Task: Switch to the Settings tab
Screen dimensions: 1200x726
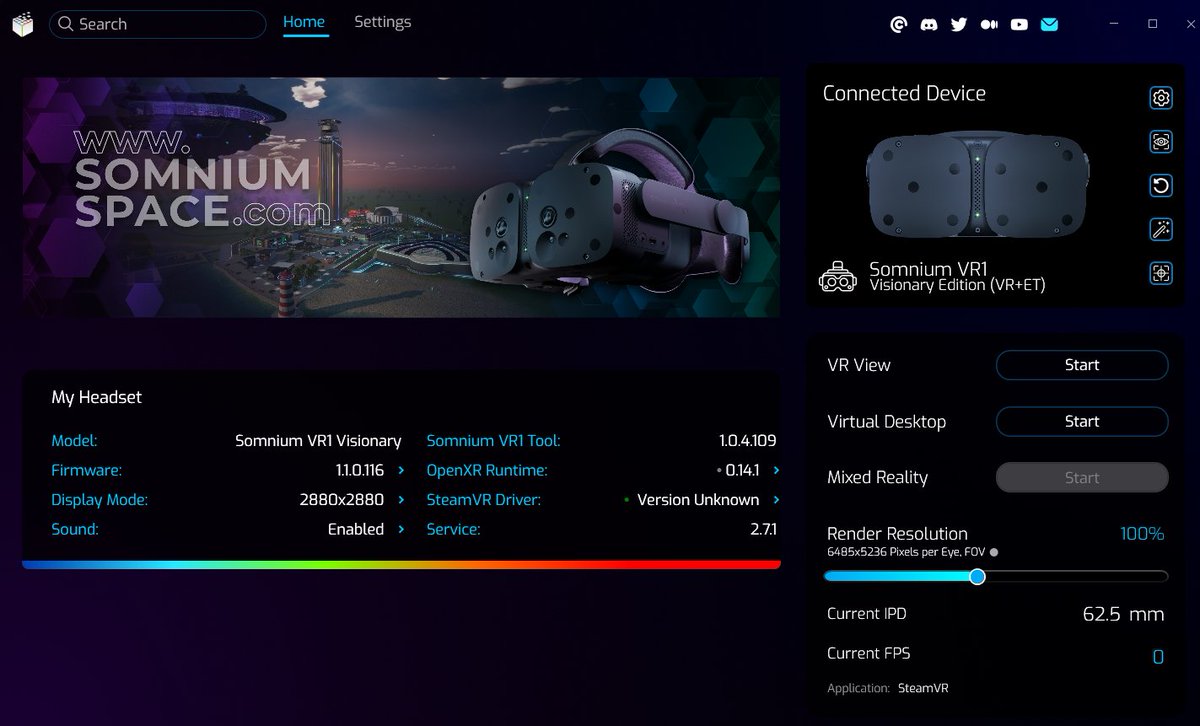Action: [382, 22]
